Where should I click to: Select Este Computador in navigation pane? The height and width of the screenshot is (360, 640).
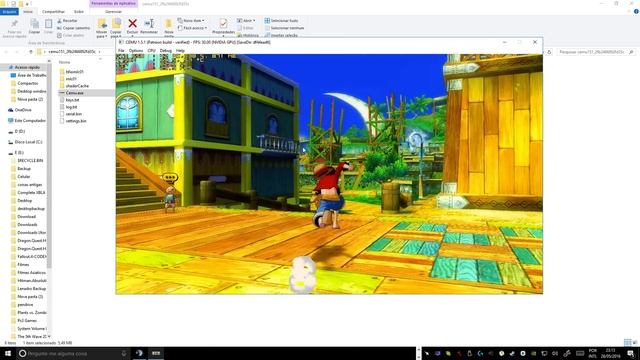click(27, 120)
